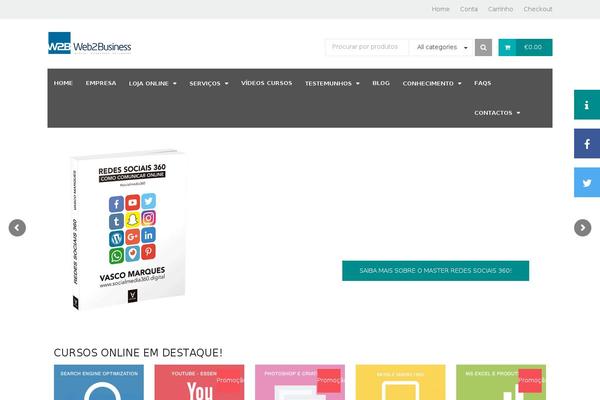Screen dimensions: 600x400
Task: Click the Cursos Online em Destaque heading
Action: (138, 353)
